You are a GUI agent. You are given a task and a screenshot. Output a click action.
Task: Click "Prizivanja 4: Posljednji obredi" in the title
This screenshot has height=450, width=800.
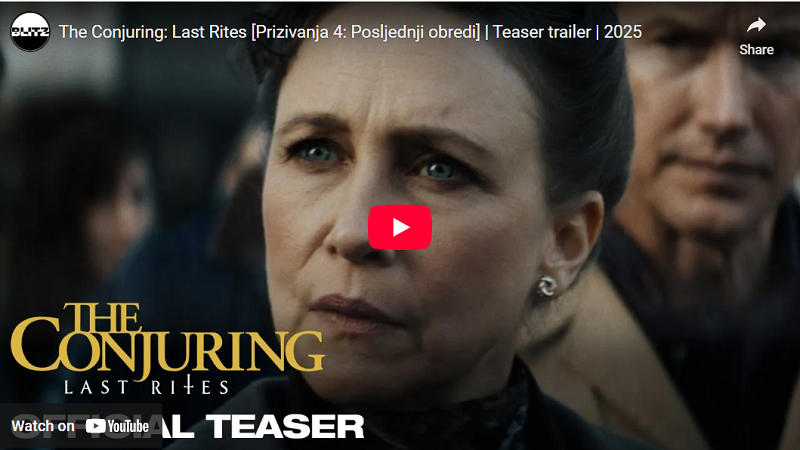click(x=365, y=32)
